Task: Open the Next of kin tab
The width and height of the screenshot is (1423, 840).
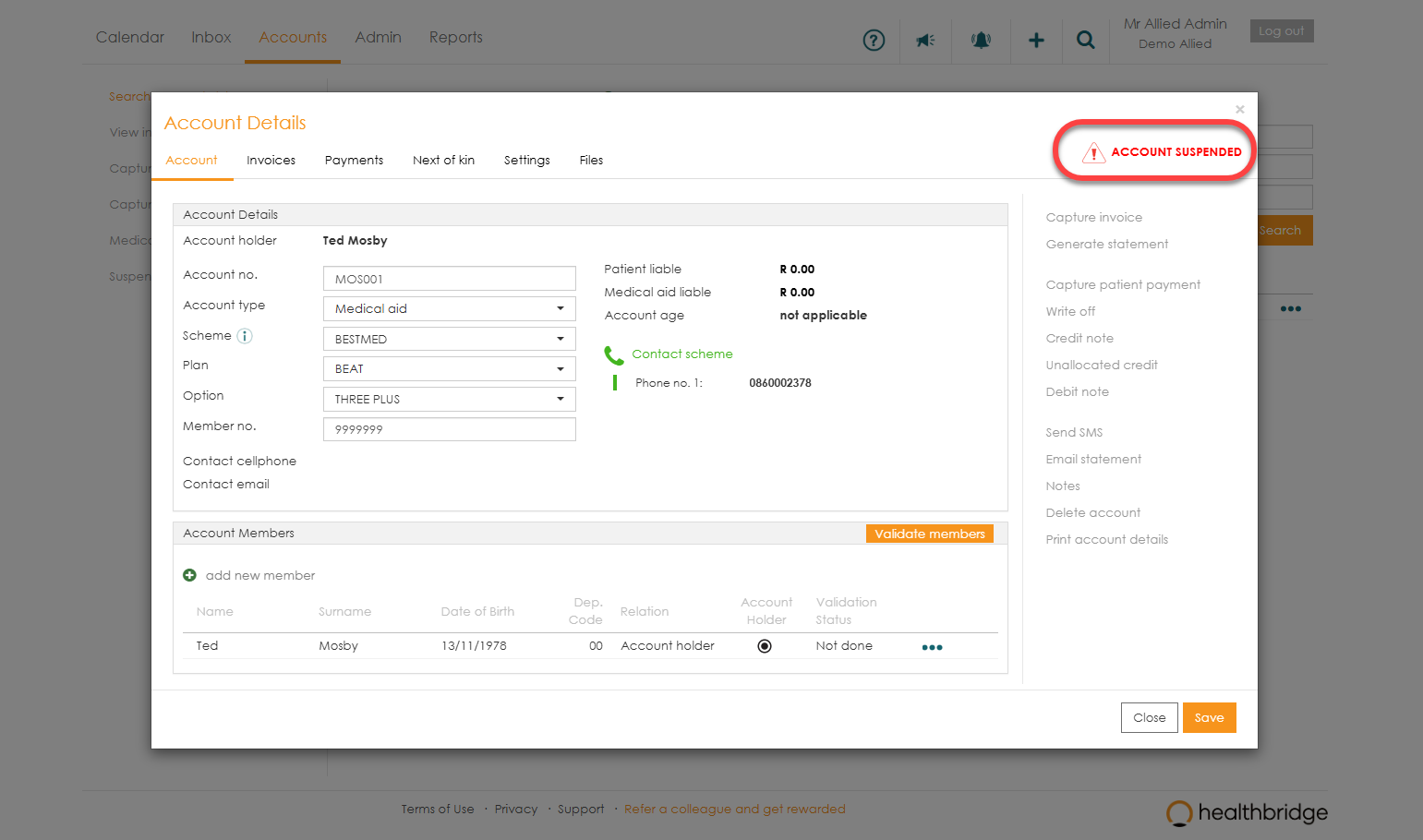Action: 443,161
